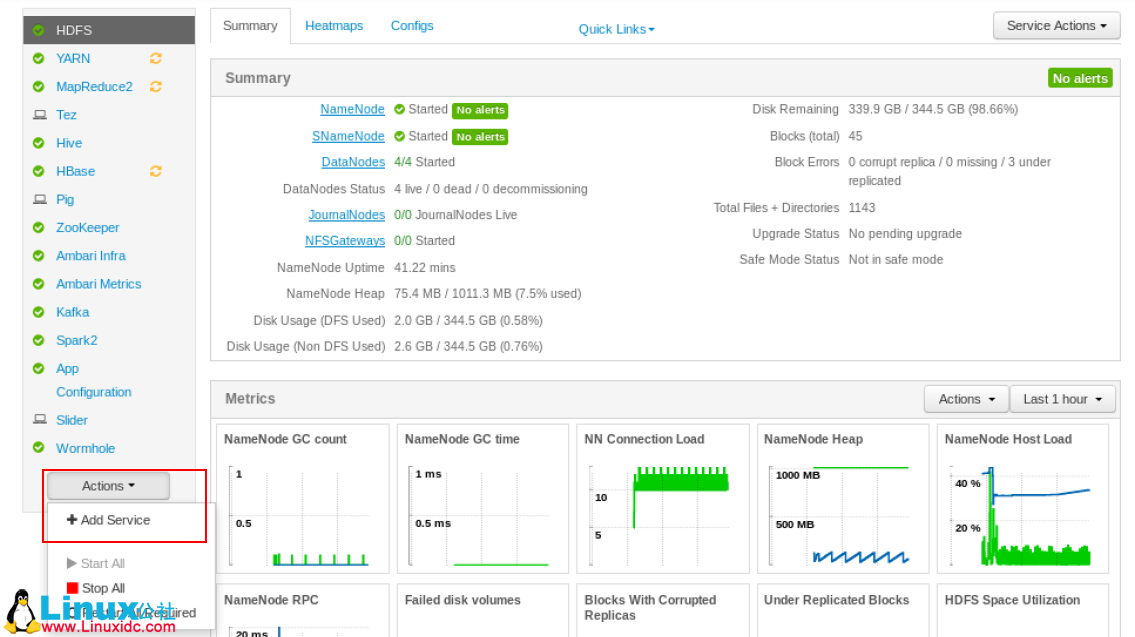Open the Service Actions dropdown
Viewport: 1135px width, 637px height.
(1056, 26)
